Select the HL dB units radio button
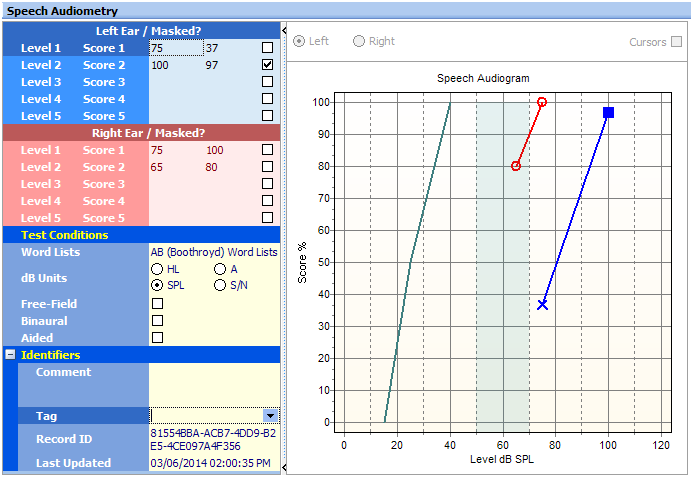The image size is (691, 477). tap(157, 270)
